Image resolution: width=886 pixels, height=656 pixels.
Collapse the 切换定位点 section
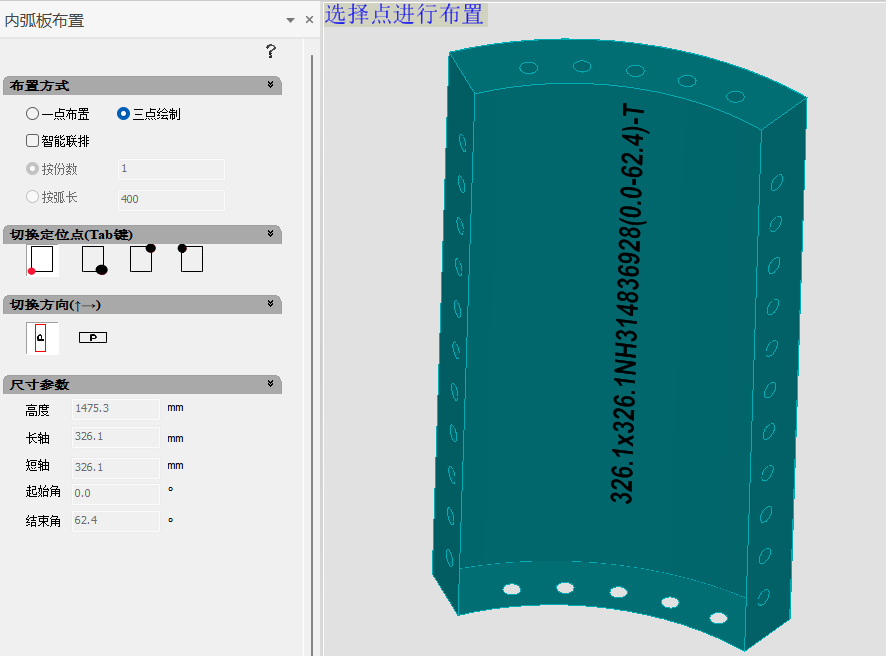(270, 234)
